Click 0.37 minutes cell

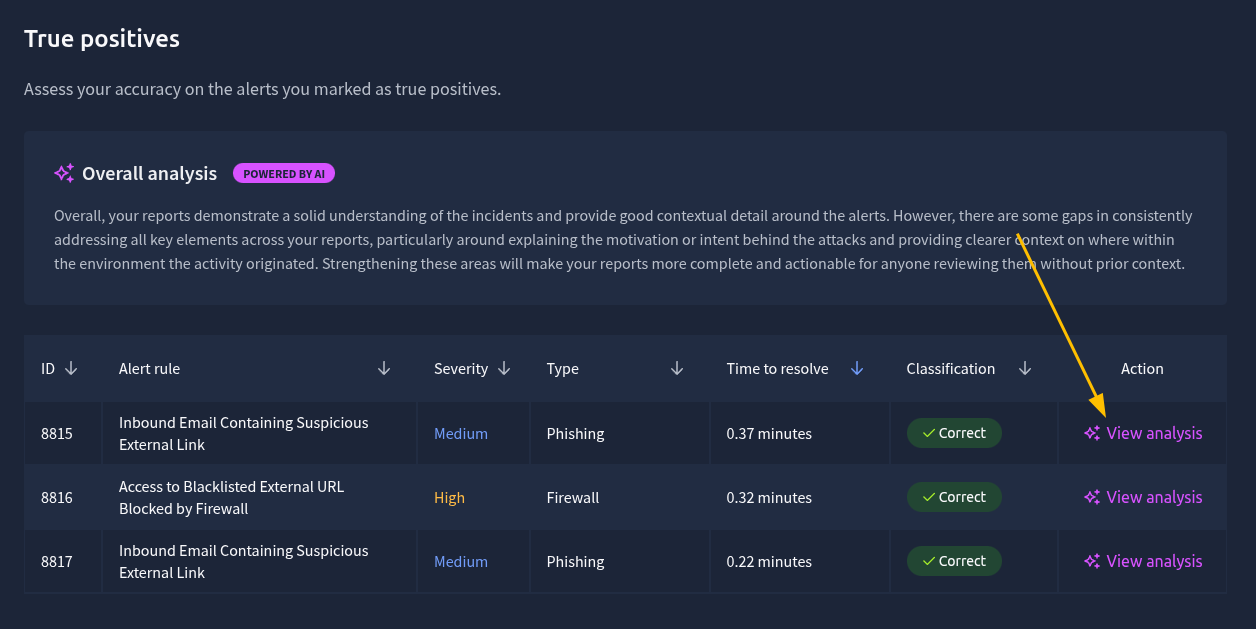(x=769, y=433)
